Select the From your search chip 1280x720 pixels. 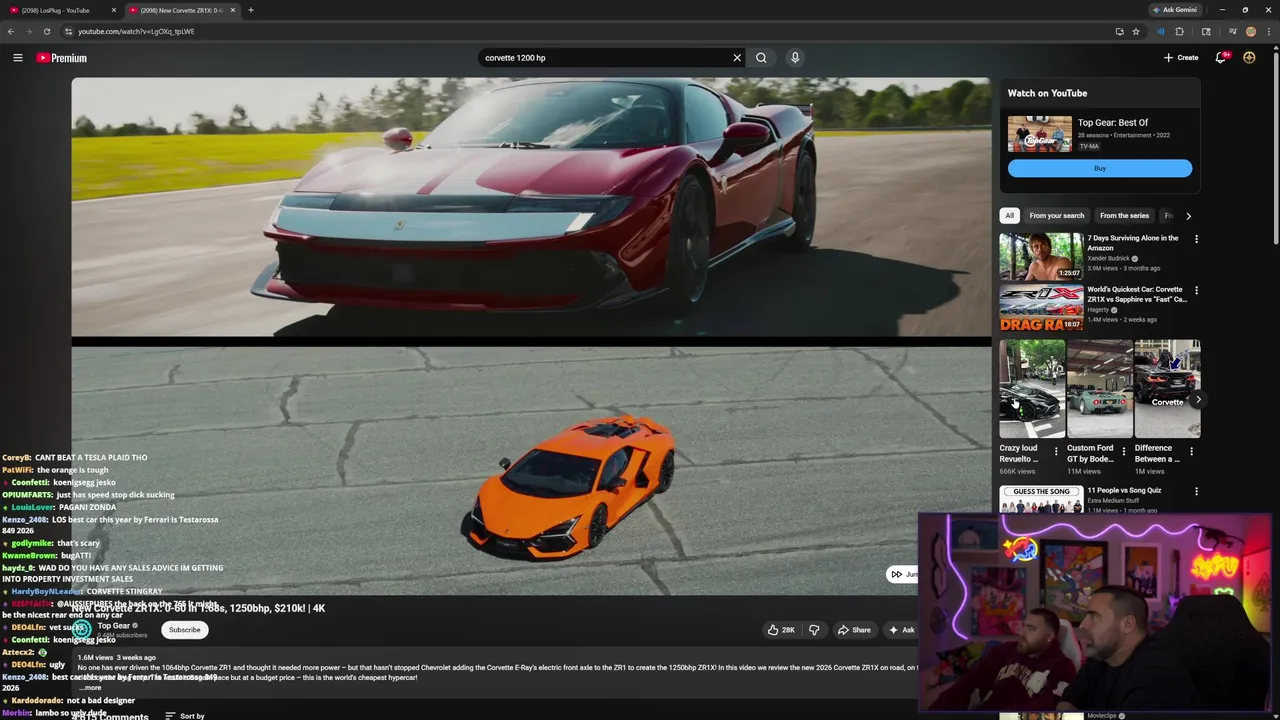1056,215
